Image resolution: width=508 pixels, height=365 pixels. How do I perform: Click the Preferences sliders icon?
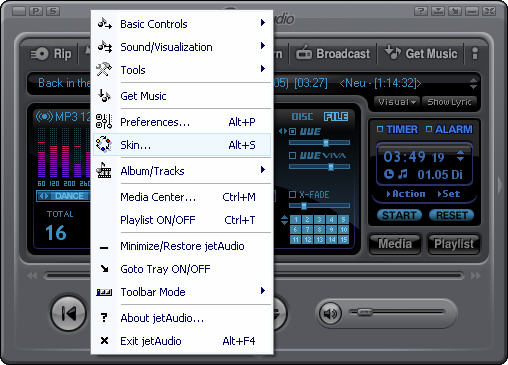pos(104,121)
